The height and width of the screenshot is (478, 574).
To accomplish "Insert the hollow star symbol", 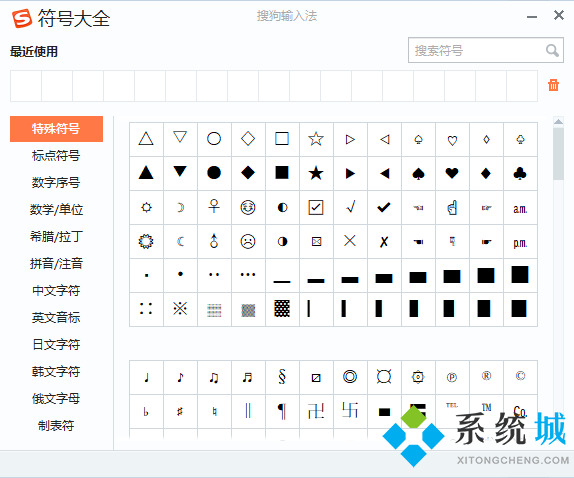I will pyautogui.click(x=316, y=139).
